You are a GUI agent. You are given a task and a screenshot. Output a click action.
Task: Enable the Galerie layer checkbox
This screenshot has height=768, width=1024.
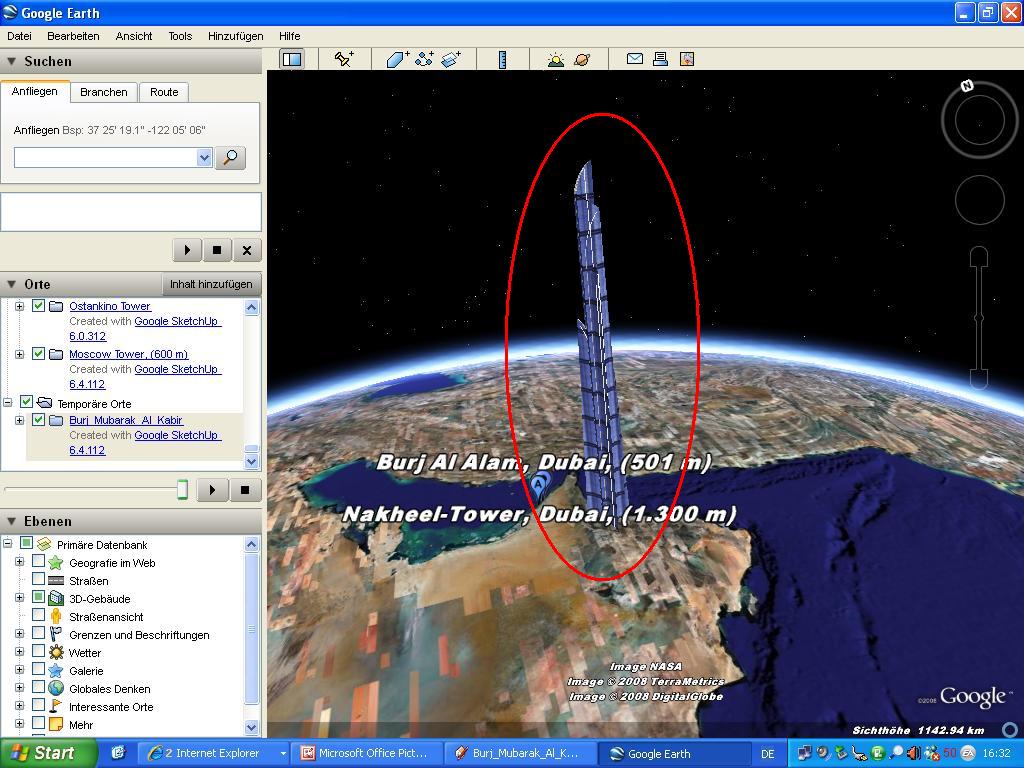39,669
